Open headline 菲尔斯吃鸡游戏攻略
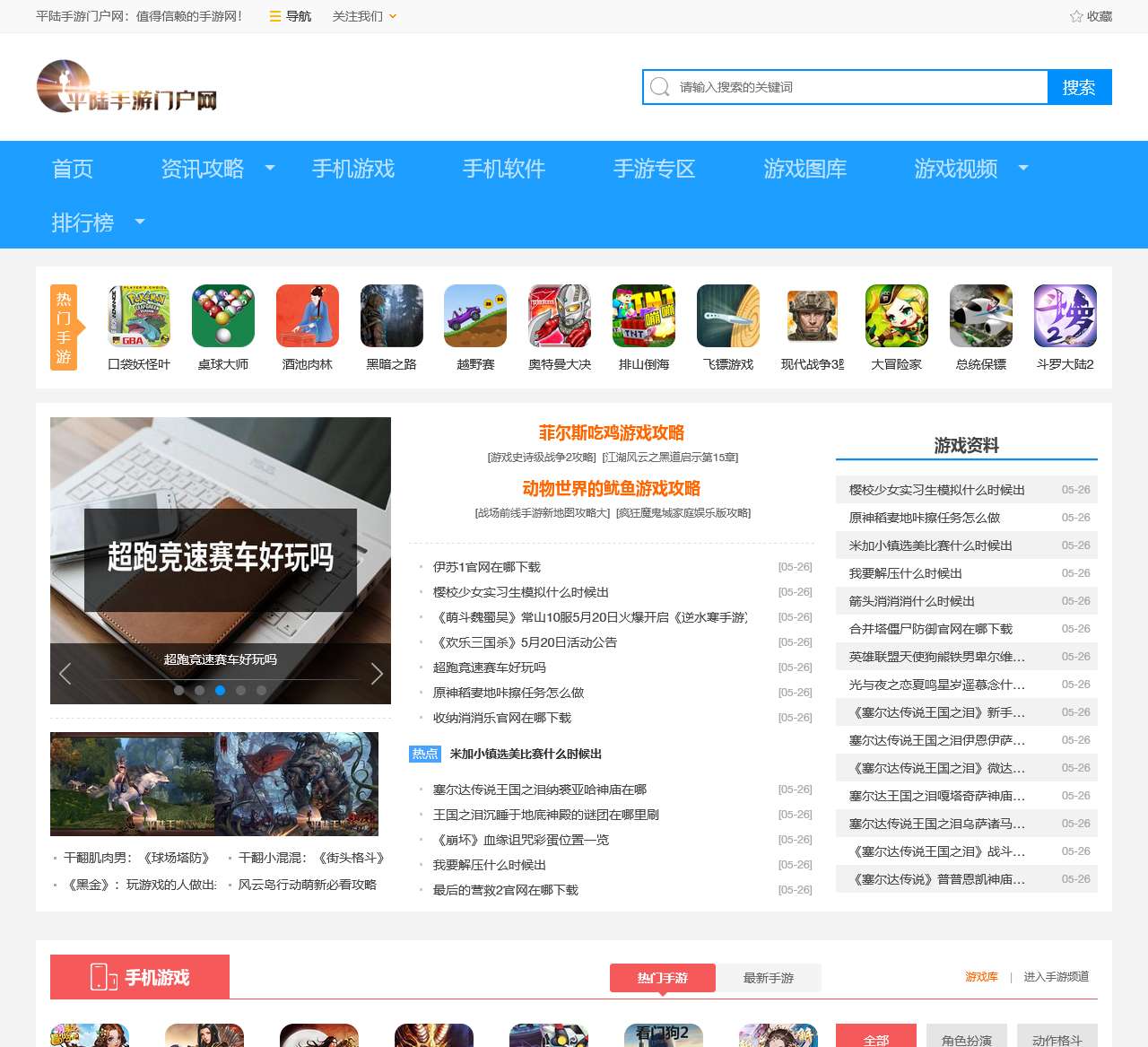Screen dimensions: 1148x1047 [x=612, y=433]
